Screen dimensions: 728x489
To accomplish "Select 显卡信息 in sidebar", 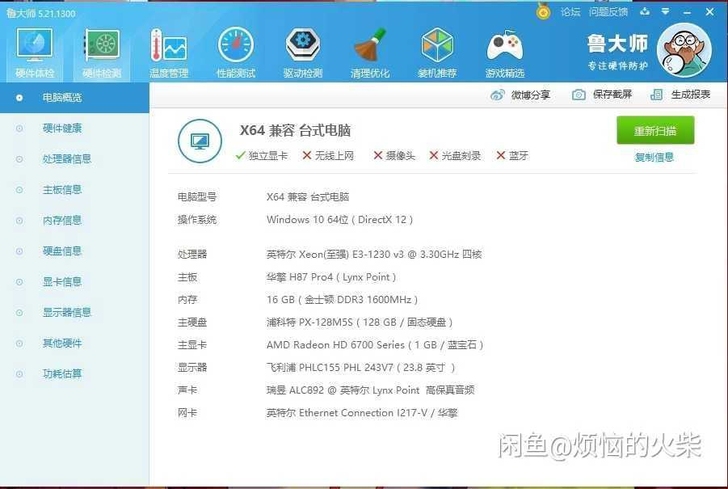I will [x=74, y=281].
